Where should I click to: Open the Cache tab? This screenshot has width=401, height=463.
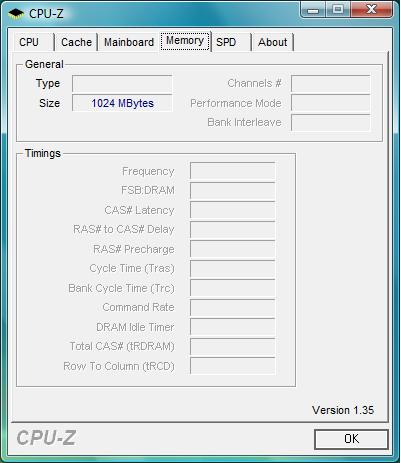coord(76,42)
